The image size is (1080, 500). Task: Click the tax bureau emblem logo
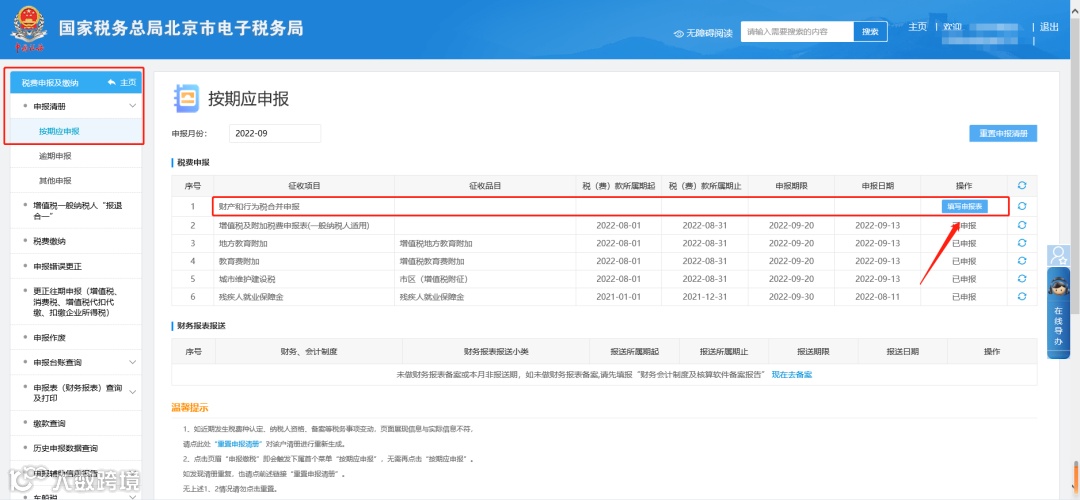click(27, 28)
